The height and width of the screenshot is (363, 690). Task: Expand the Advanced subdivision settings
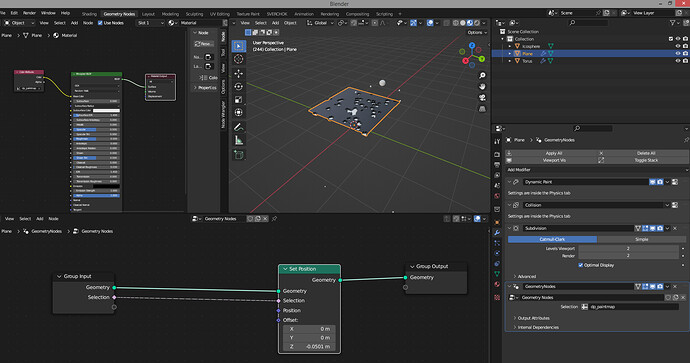pyautogui.click(x=526, y=276)
